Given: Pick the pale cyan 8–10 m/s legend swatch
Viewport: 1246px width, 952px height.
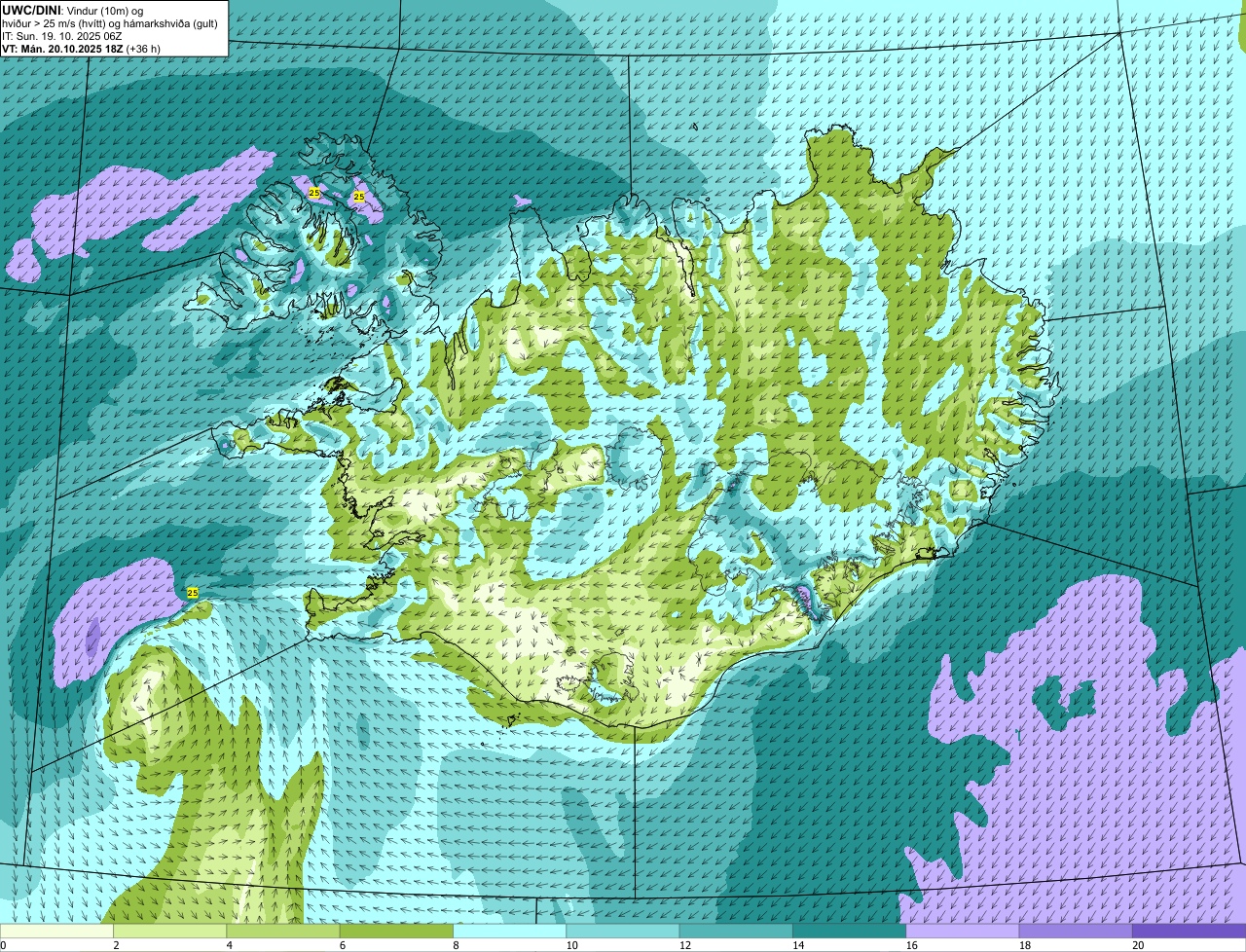Looking at the screenshot, I should coord(510,932).
